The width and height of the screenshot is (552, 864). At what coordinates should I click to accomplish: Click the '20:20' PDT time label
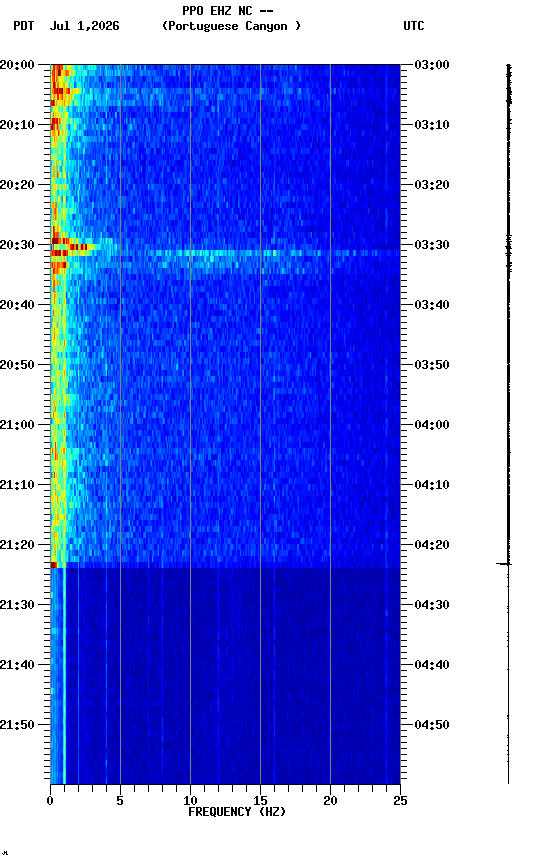(17, 185)
